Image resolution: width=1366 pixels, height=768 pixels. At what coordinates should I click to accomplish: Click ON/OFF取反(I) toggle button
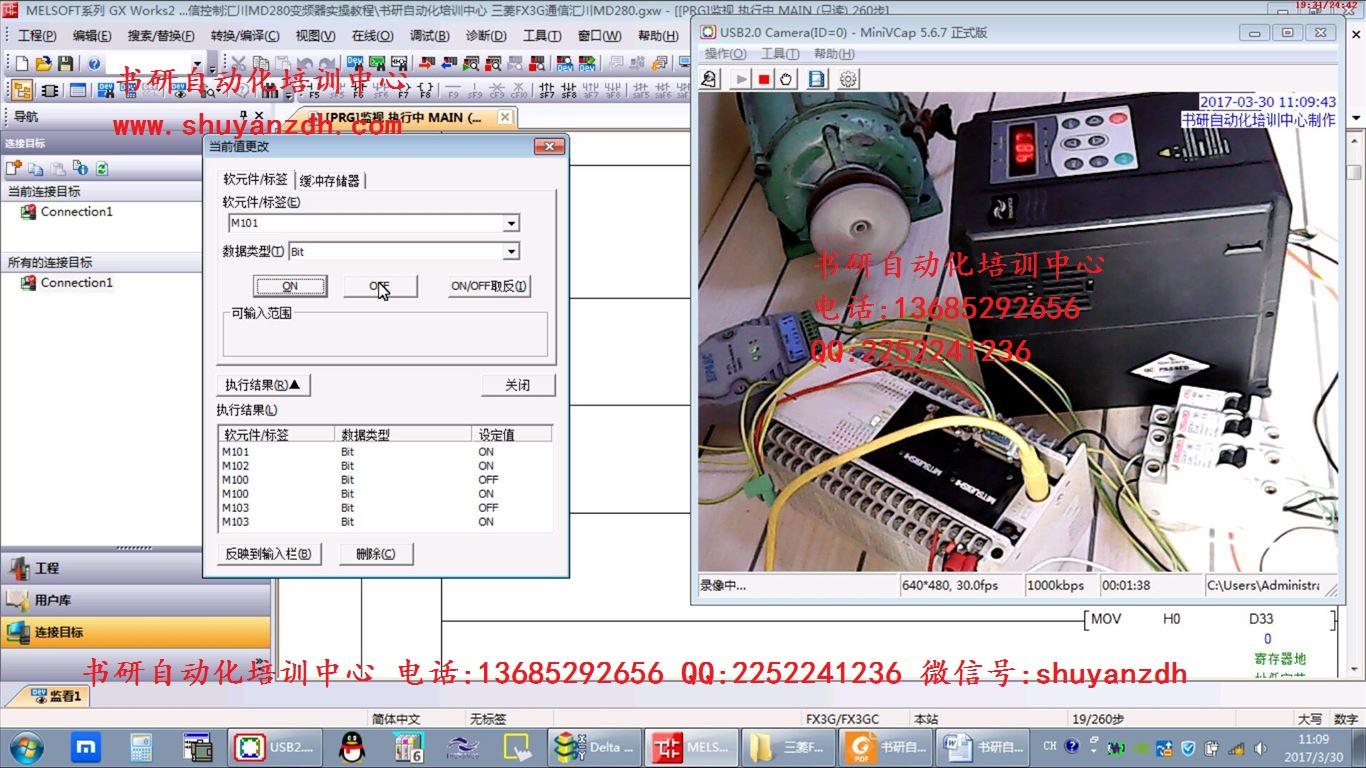coord(489,286)
